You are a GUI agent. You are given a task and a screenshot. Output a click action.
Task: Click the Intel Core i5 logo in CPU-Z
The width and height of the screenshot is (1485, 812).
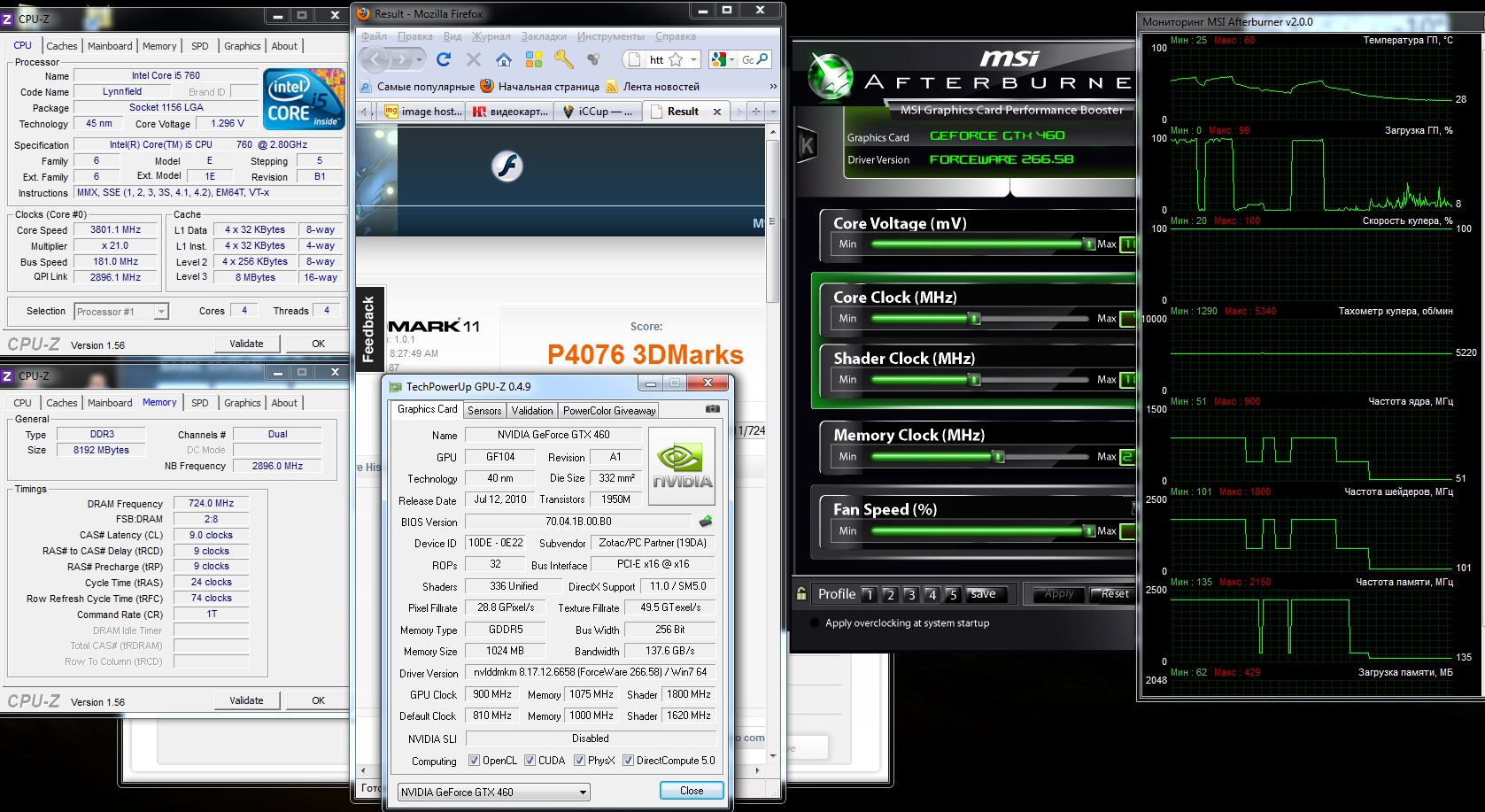(x=305, y=100)
